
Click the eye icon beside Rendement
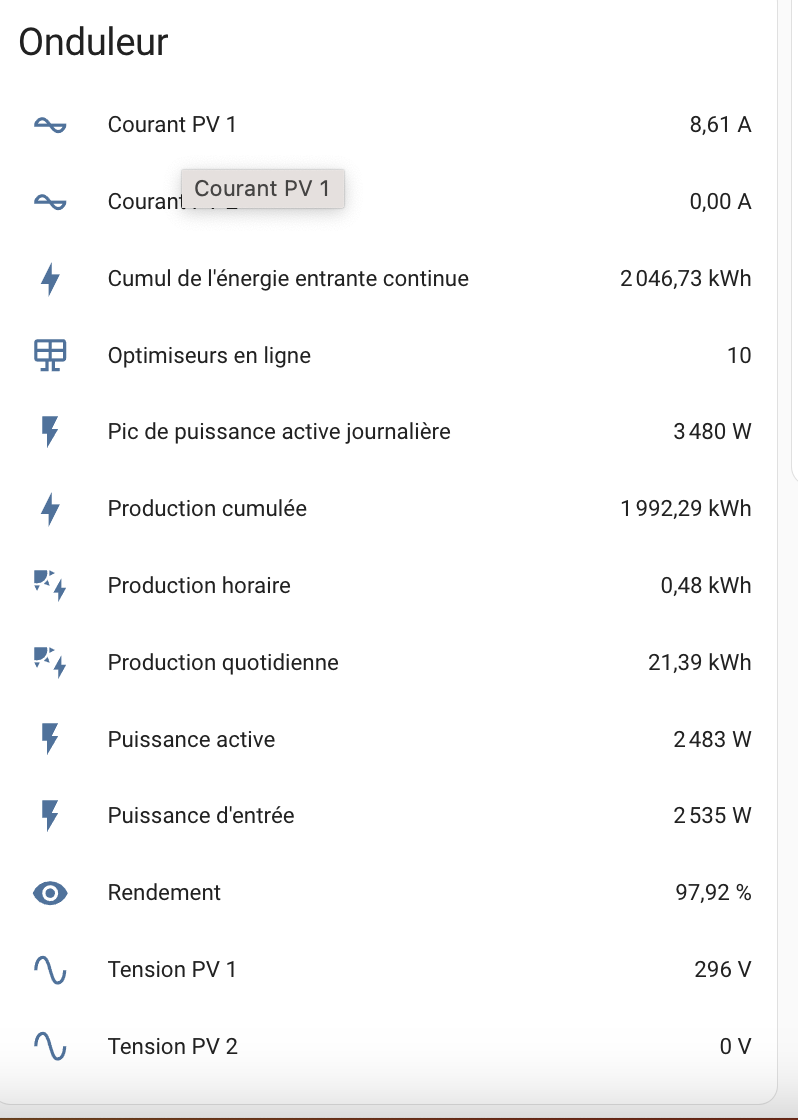tap(50, 893)
